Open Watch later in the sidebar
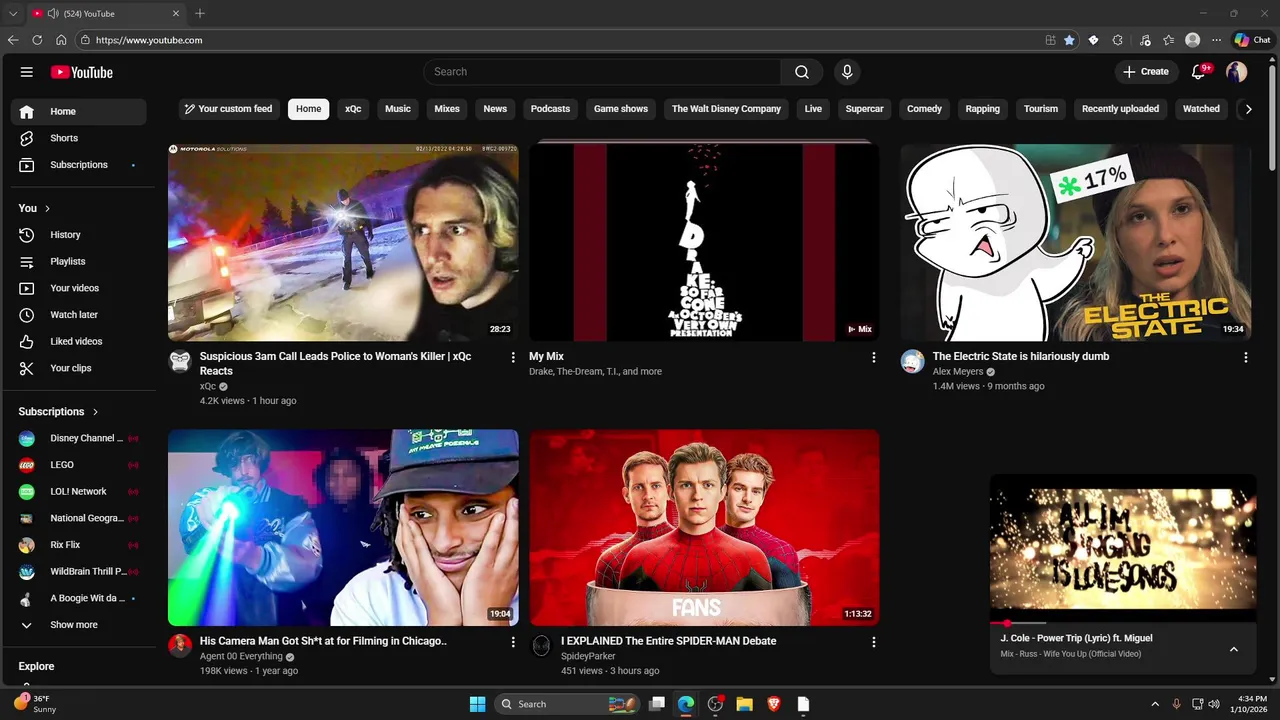Screen dimensions: 1280x720 (79, 315)
